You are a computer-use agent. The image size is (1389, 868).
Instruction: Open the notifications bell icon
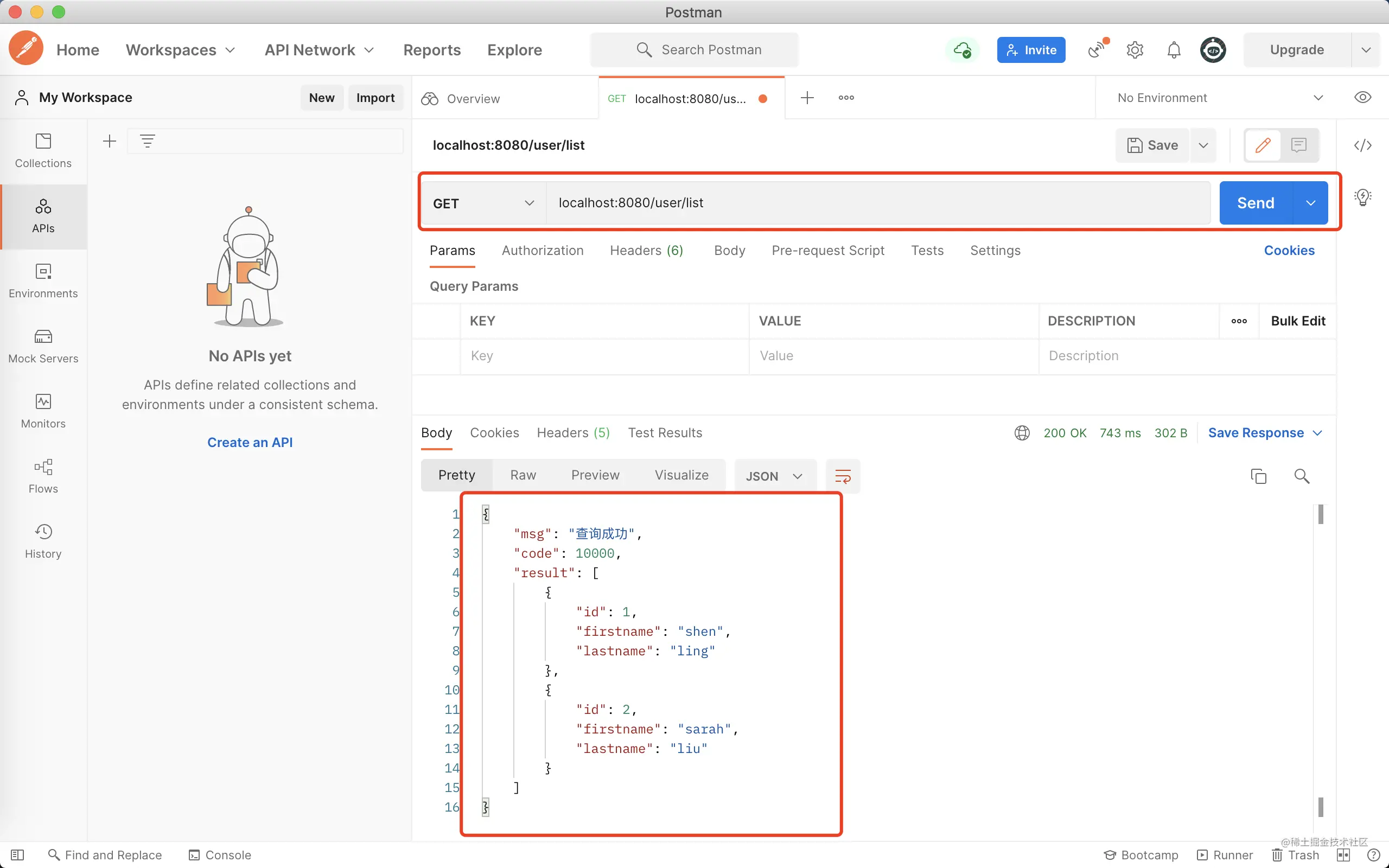click(1174, 50)
